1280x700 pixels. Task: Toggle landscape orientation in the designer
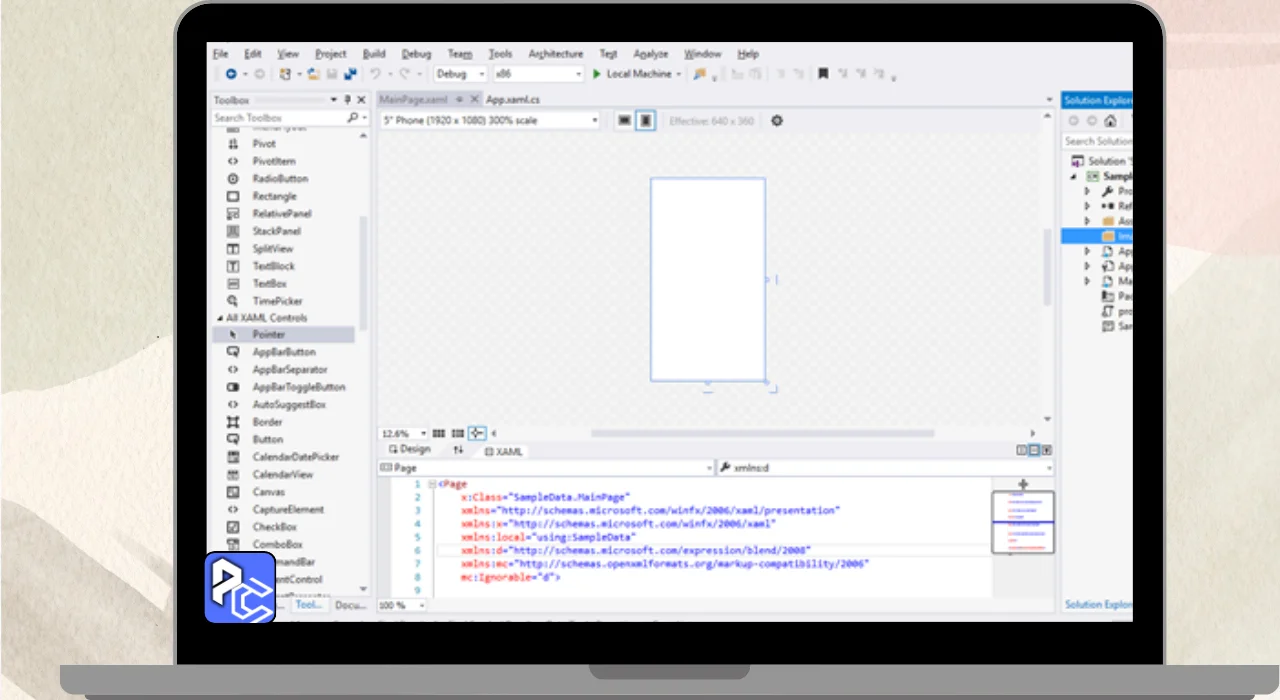(x=624, y=121)
